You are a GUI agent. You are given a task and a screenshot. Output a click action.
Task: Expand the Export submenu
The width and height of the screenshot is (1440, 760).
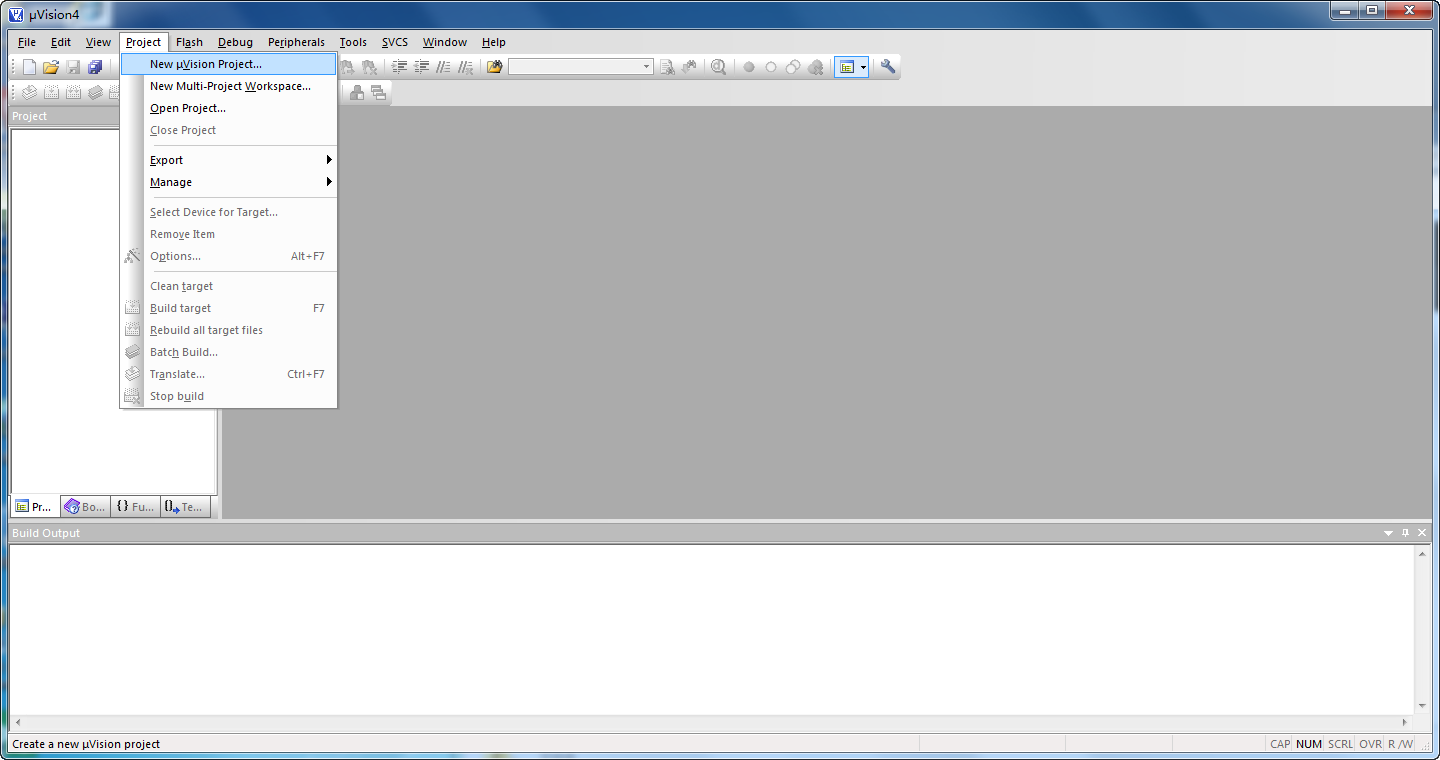(229, 160)
